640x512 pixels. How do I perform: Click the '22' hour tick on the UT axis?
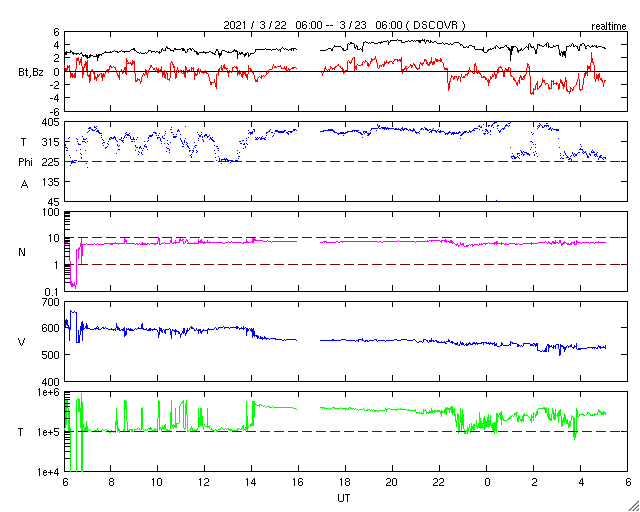(440, 482)
